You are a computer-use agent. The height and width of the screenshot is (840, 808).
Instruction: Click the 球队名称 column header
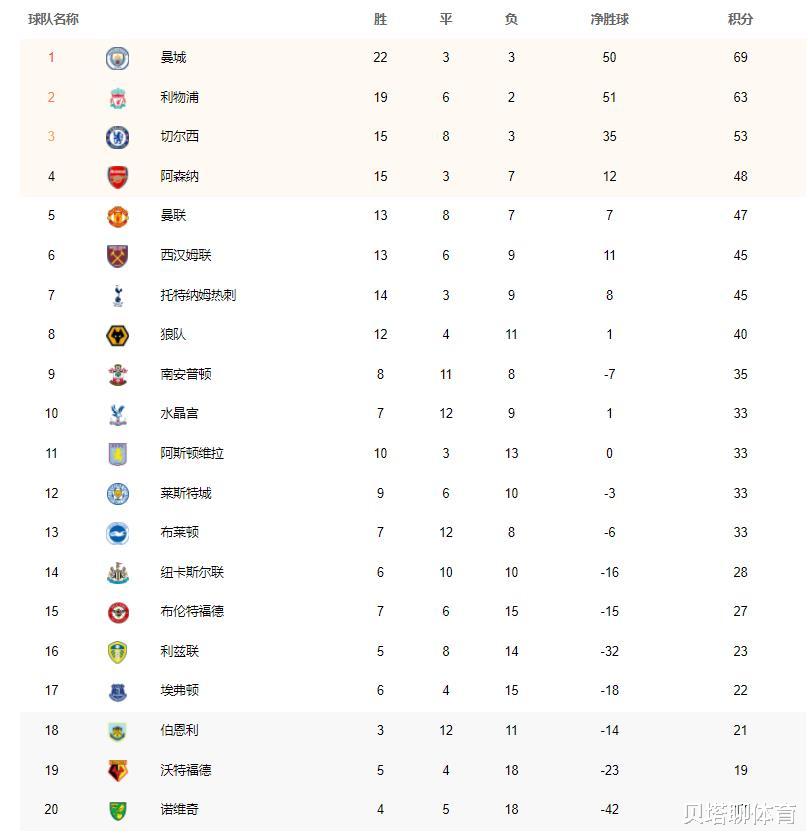53,19
